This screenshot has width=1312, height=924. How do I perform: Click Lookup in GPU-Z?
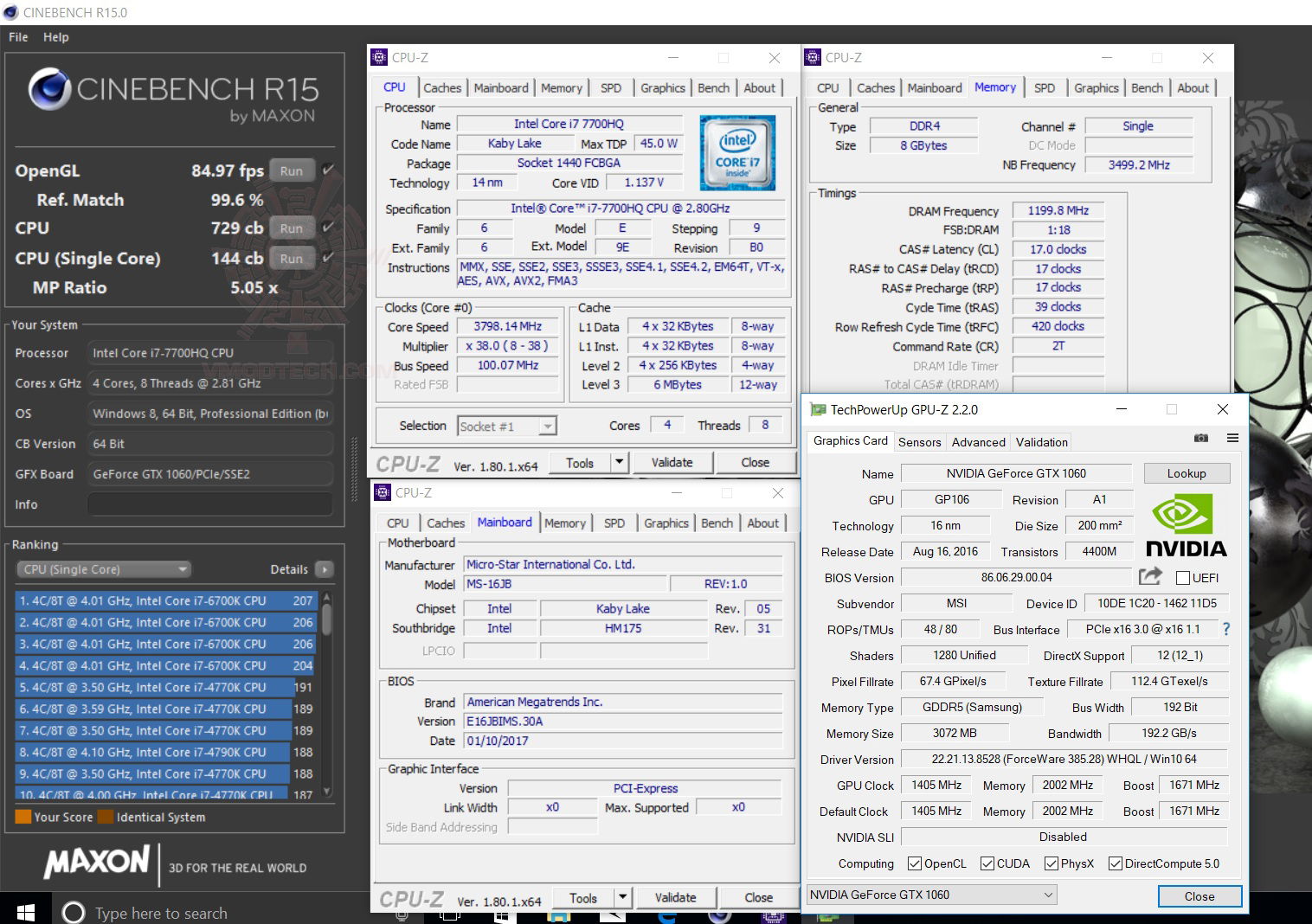pyautogui.click(x=1187, y=473)
